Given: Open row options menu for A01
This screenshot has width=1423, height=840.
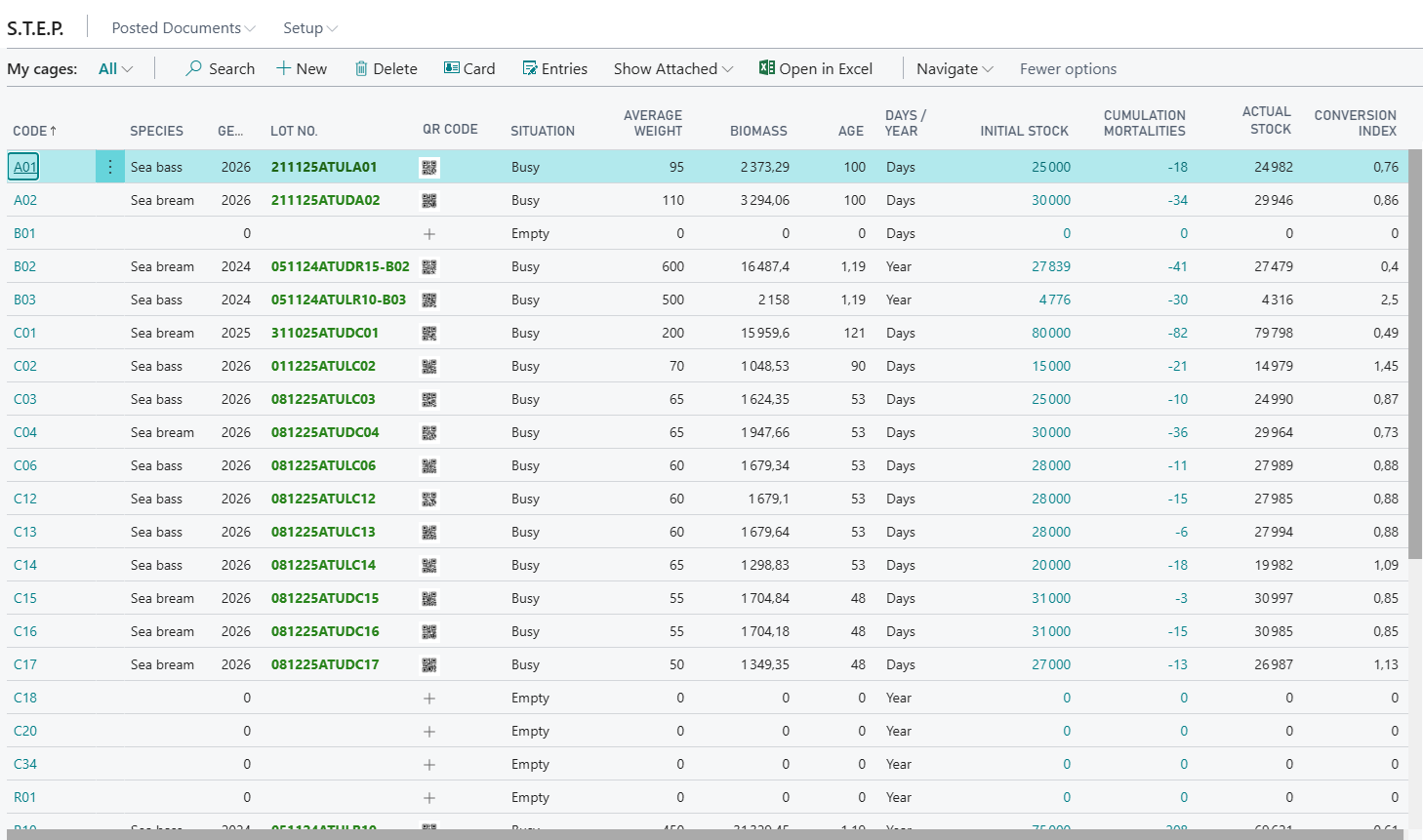Looking at the screenshot, I should (x=110, y=167).
